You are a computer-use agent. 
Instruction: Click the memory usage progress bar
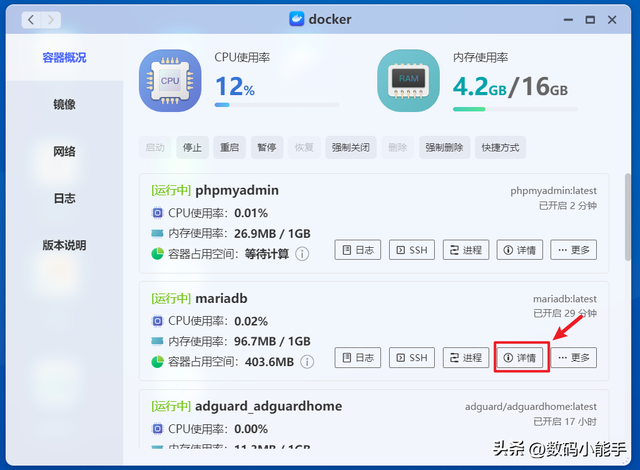515,109
